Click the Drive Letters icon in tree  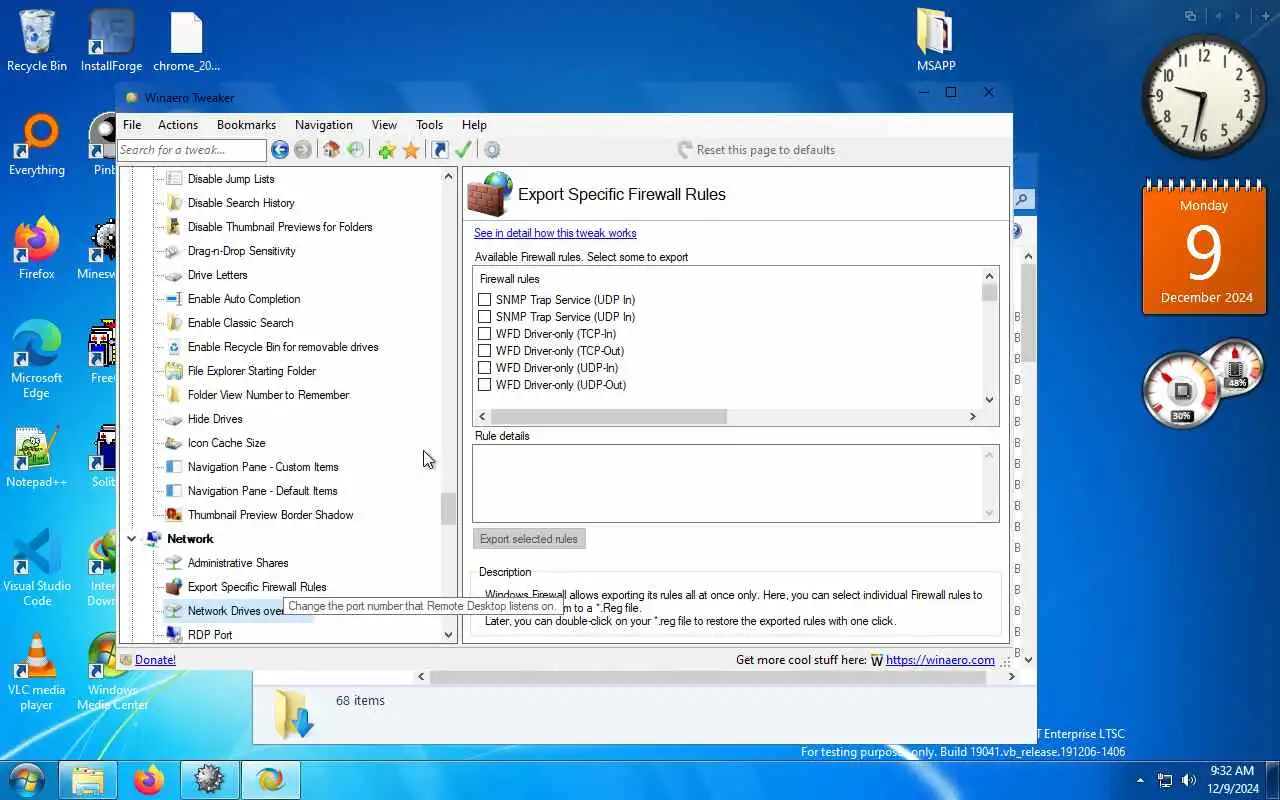[x=173, y=275]
